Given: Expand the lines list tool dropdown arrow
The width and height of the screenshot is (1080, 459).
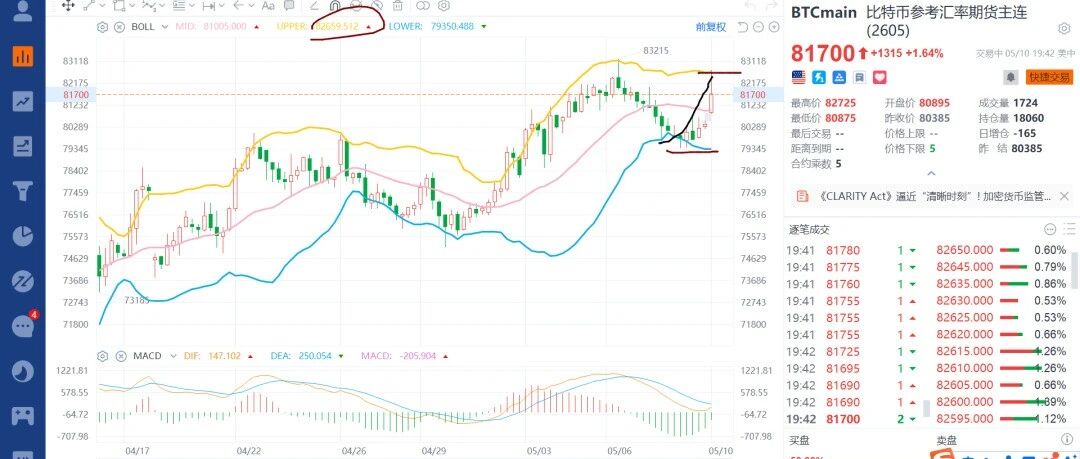Looking at the screenshot, I should point(192,6).
